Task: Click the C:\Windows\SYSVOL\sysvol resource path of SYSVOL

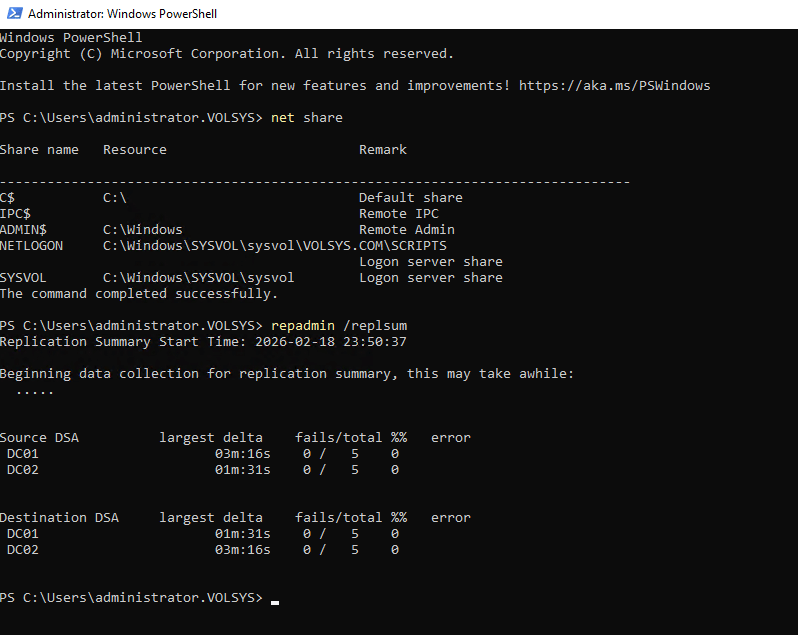Action: [199, 278]
